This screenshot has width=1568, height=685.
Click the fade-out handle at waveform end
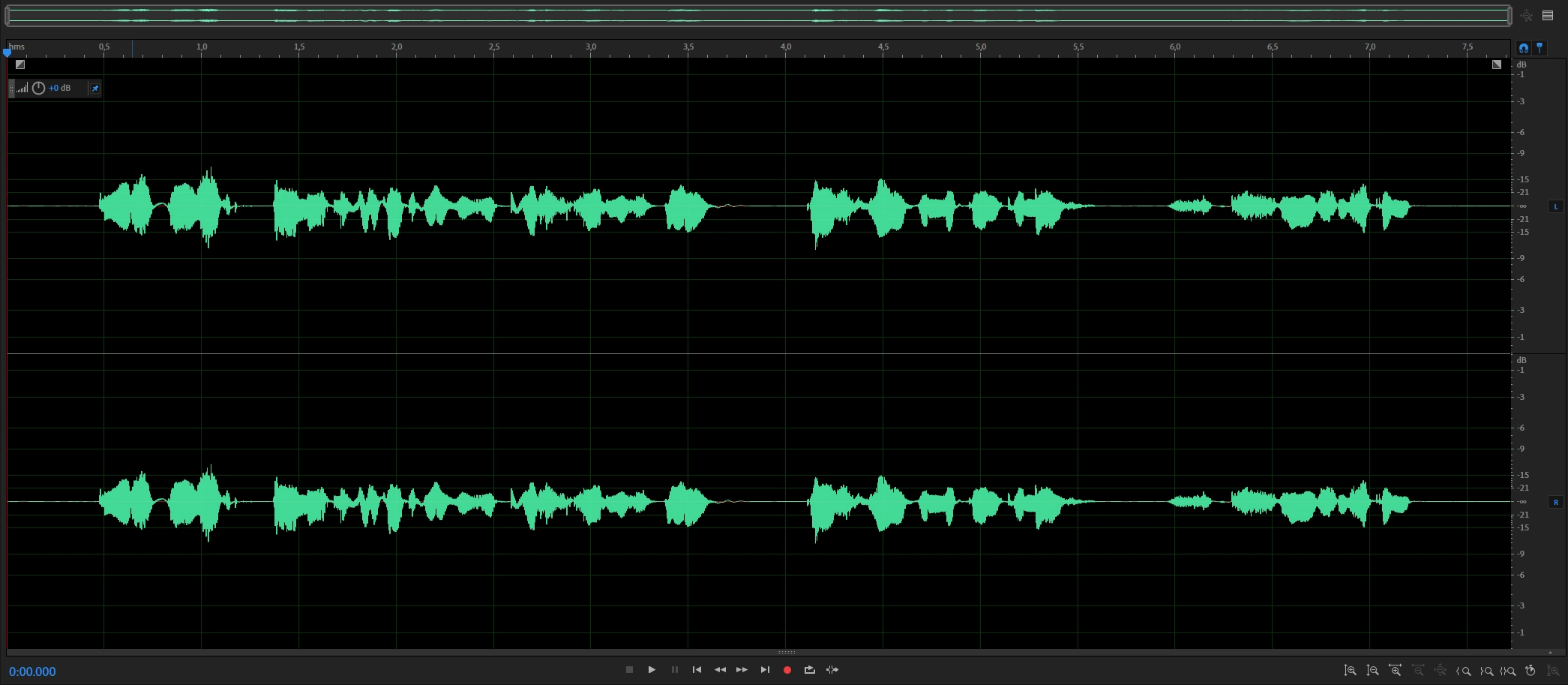1497,65
